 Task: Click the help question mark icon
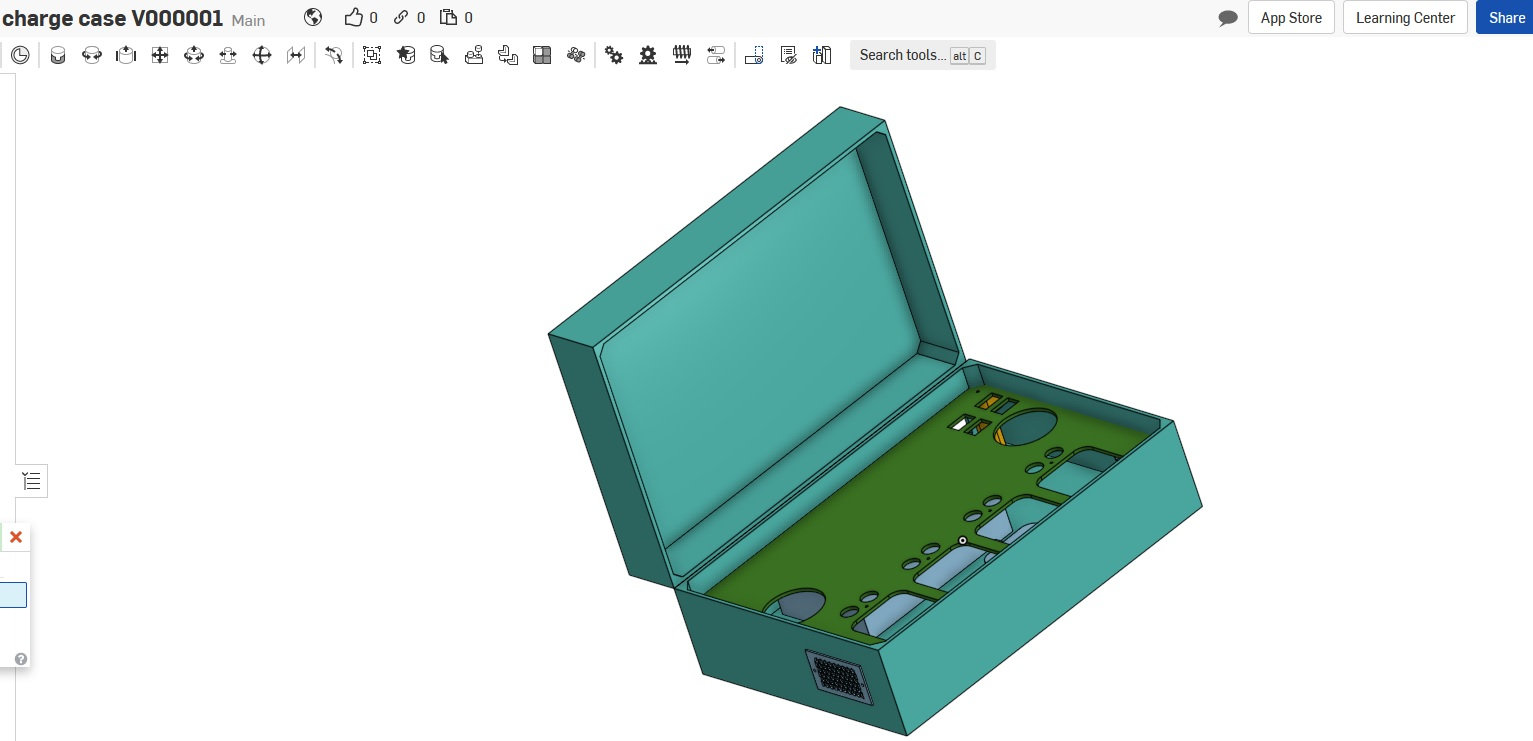(21, 659)
